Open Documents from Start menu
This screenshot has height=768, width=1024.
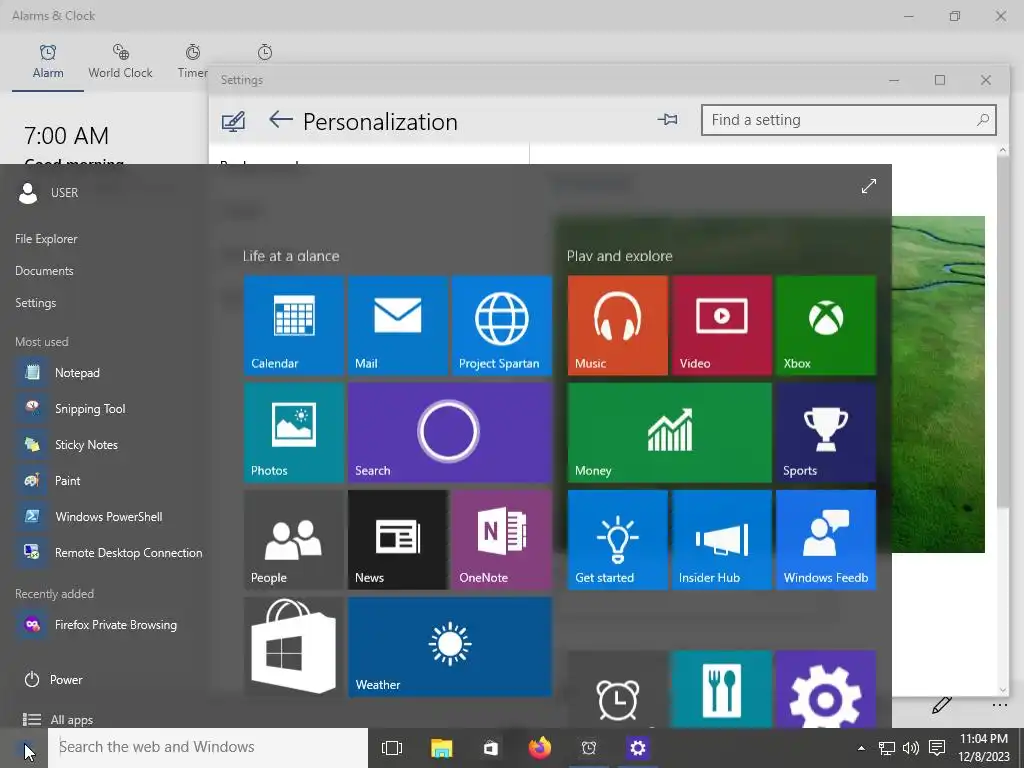(44, 270)
